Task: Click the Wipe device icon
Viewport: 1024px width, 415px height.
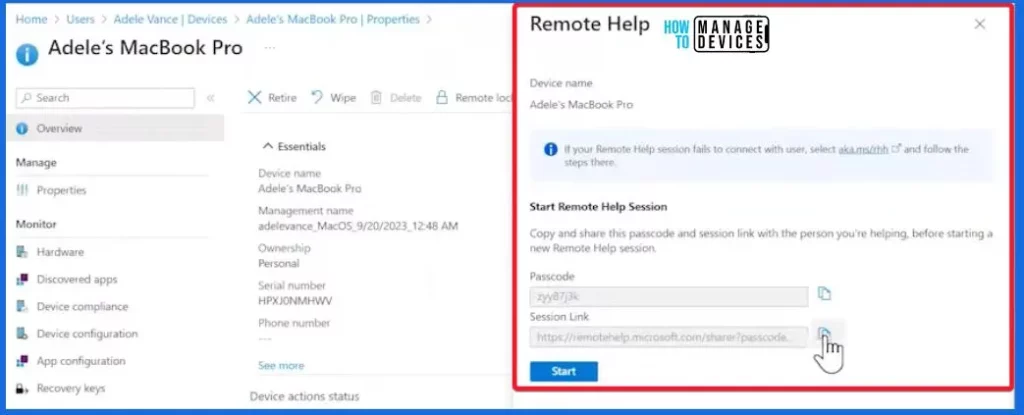Action: (317, 97)
